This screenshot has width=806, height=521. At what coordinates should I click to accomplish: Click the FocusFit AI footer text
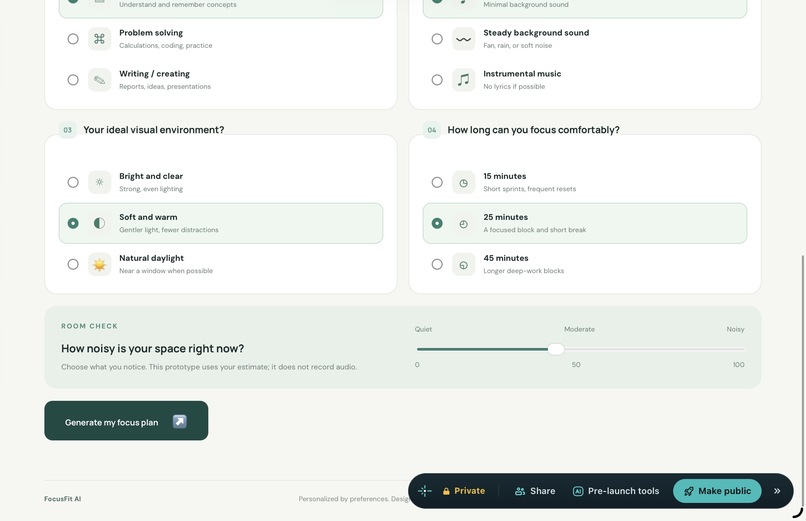click(x=62, y=499)
